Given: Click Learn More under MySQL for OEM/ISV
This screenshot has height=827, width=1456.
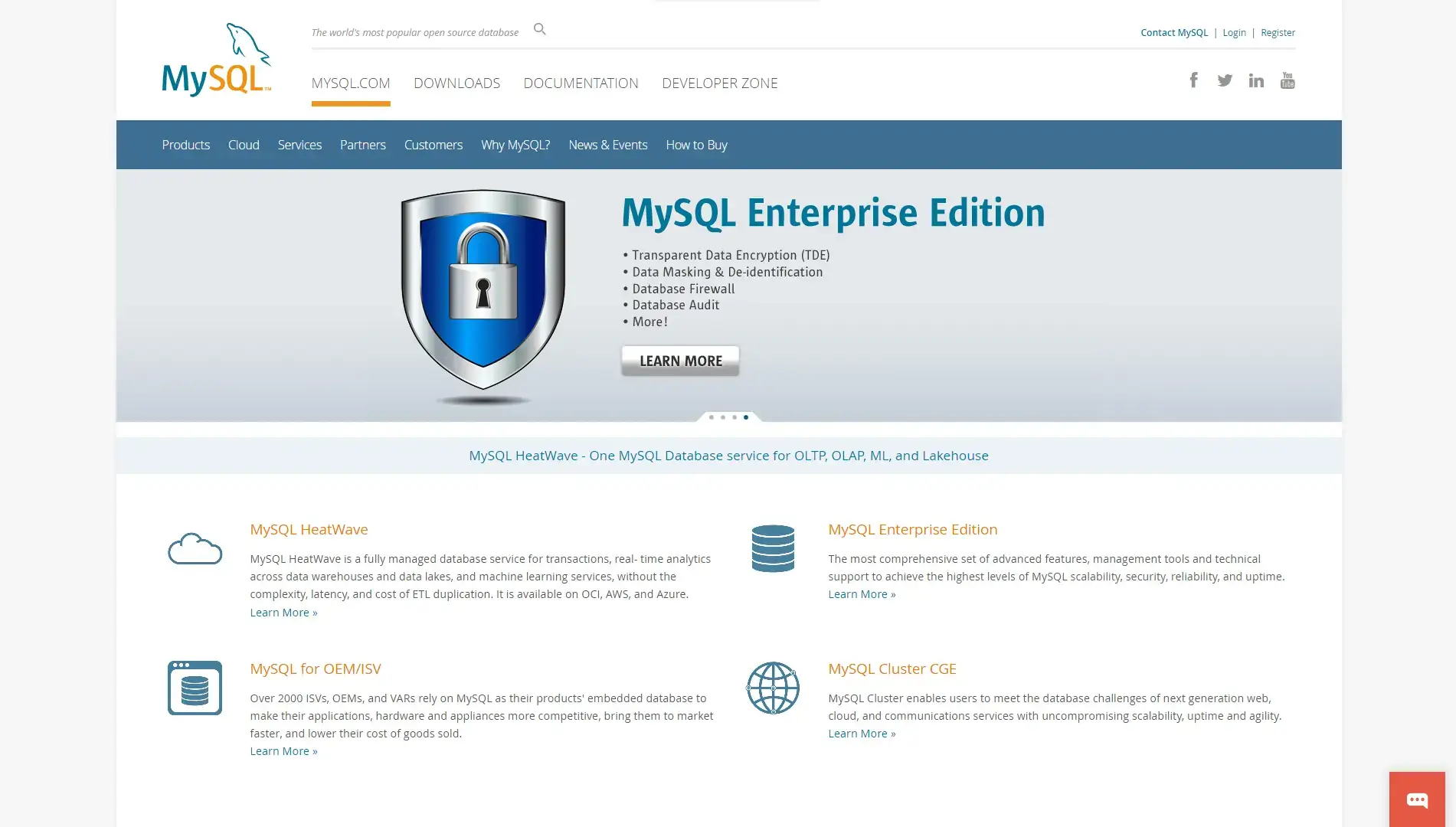Looking at the screenshot, I should point(283,751).
